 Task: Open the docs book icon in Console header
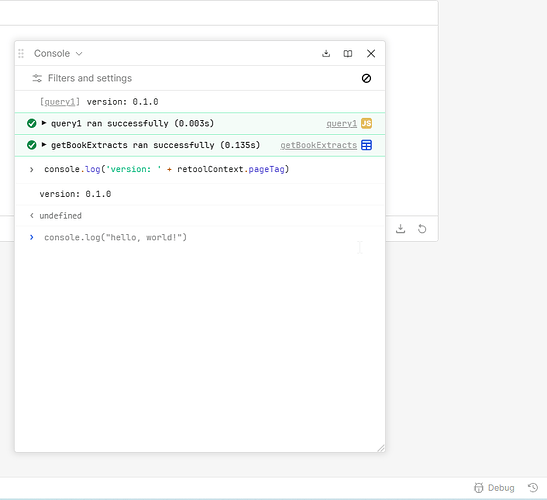pos(348,53)
